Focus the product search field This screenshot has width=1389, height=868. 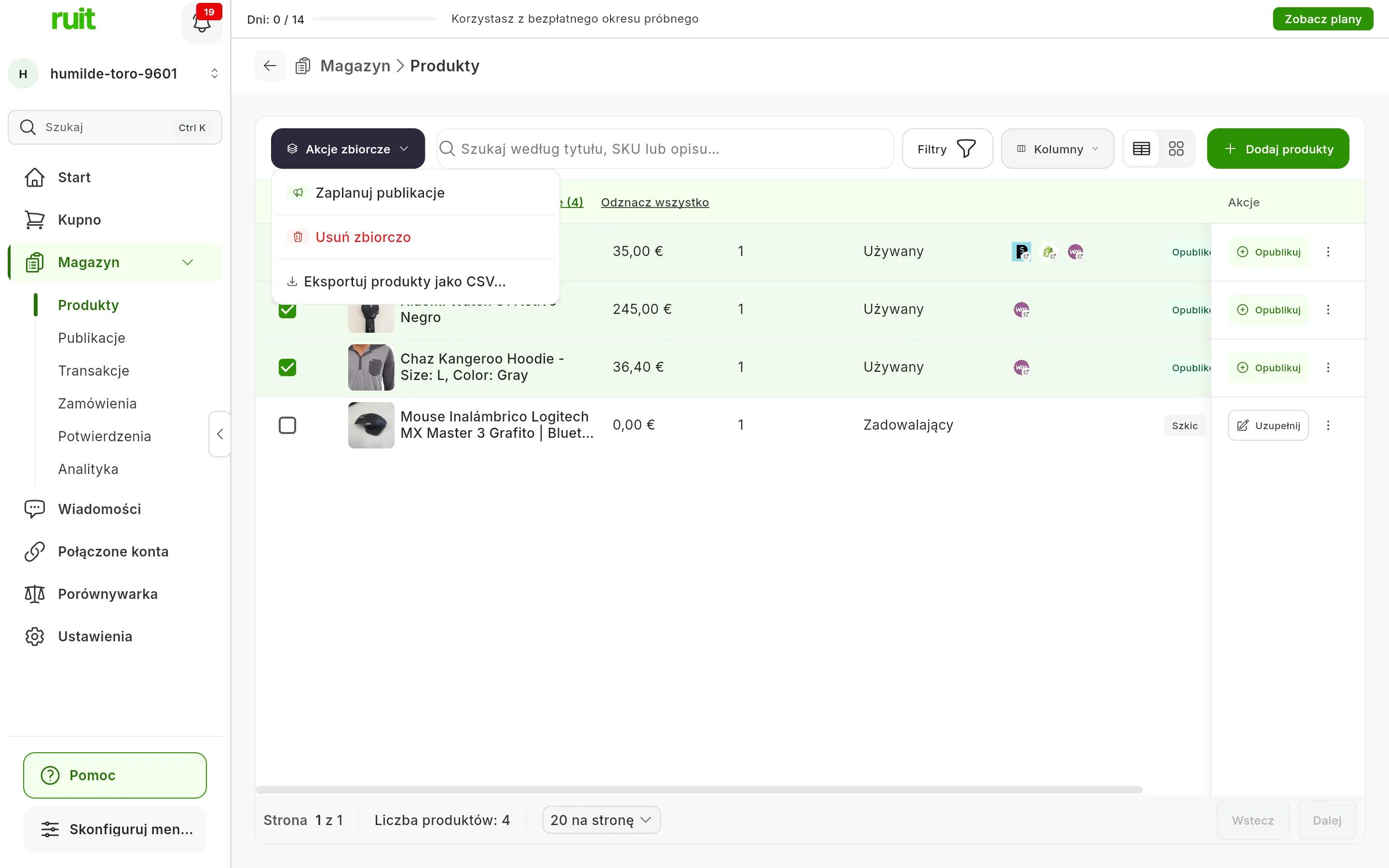(x=665, y=149)
